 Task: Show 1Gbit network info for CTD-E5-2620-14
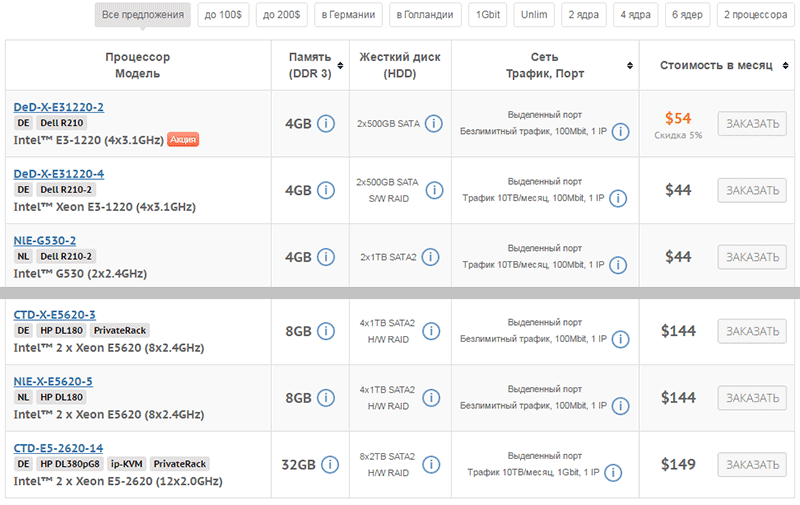pos(613,473)
